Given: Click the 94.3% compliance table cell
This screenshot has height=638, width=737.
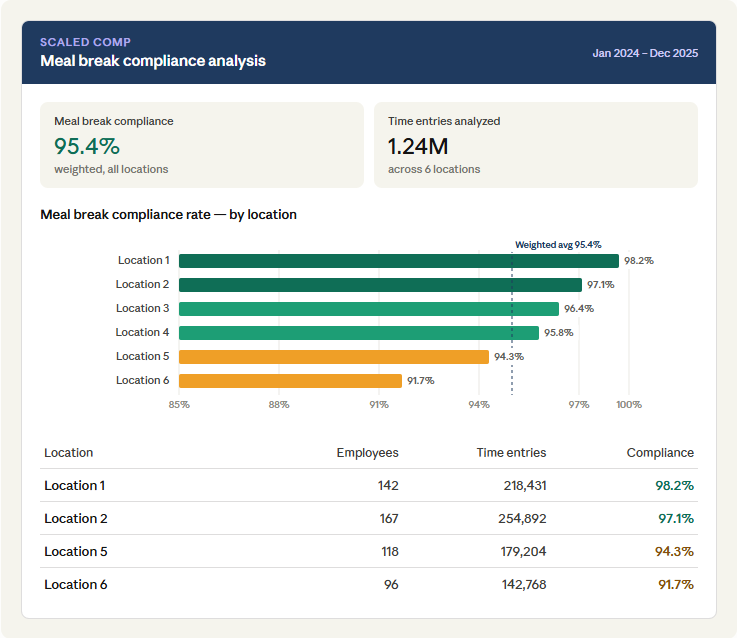Looking at the screenshot, I should point(674,551).
